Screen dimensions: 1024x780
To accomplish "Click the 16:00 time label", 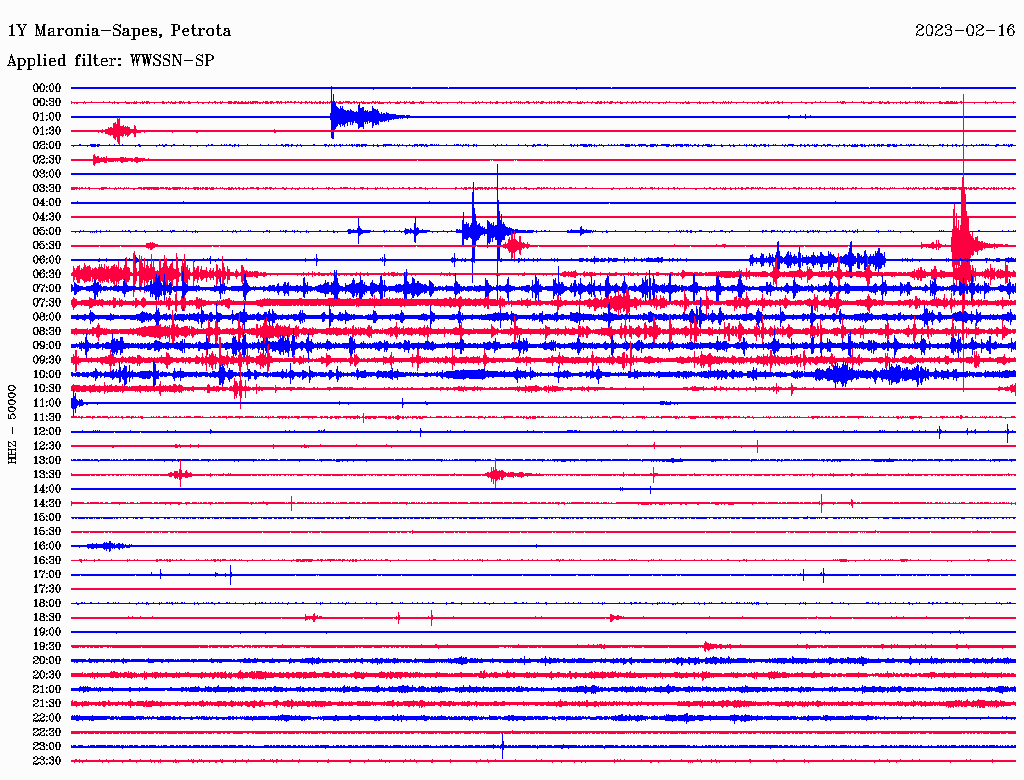I will [x=47, y=546].
